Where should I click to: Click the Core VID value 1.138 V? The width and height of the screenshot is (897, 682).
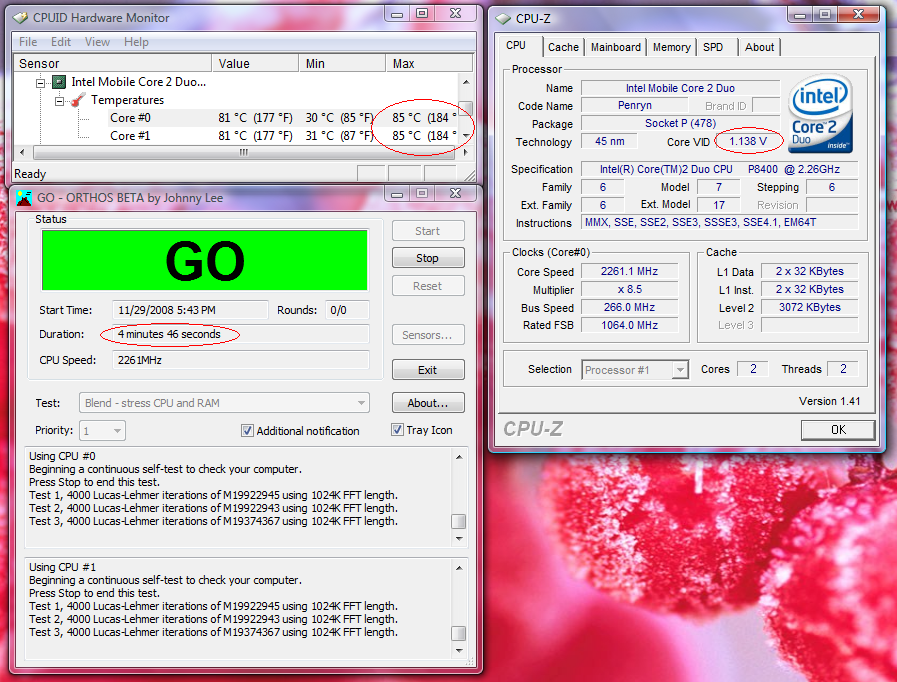click(x=748, y=141)
